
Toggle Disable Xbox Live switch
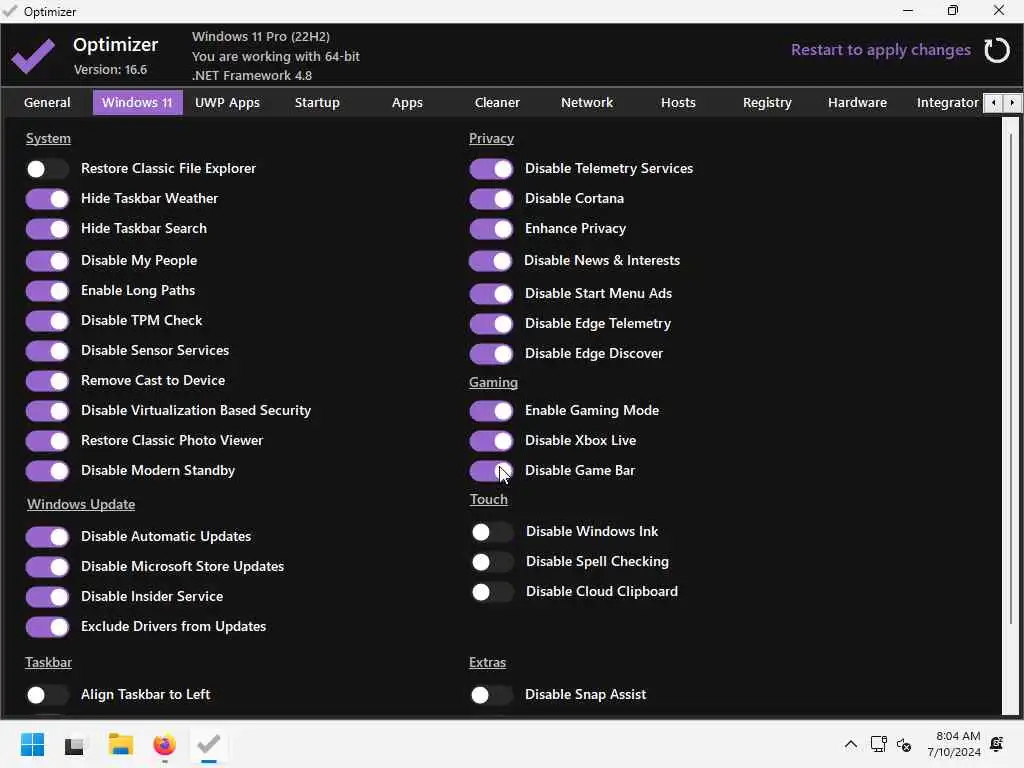[x=491, y=441]
